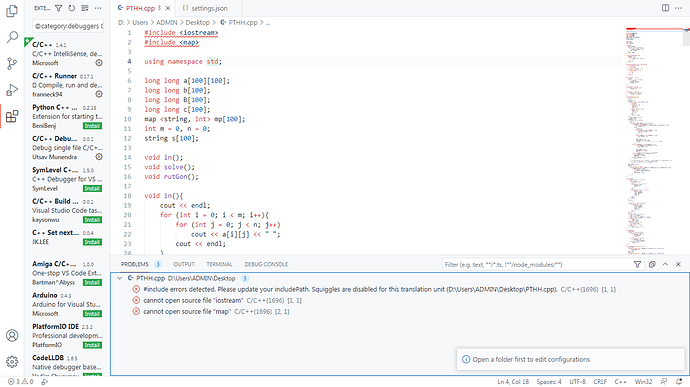Open the Manage gear in activity bar
This screenshot has width=690, height=387.
pos(12,361)
